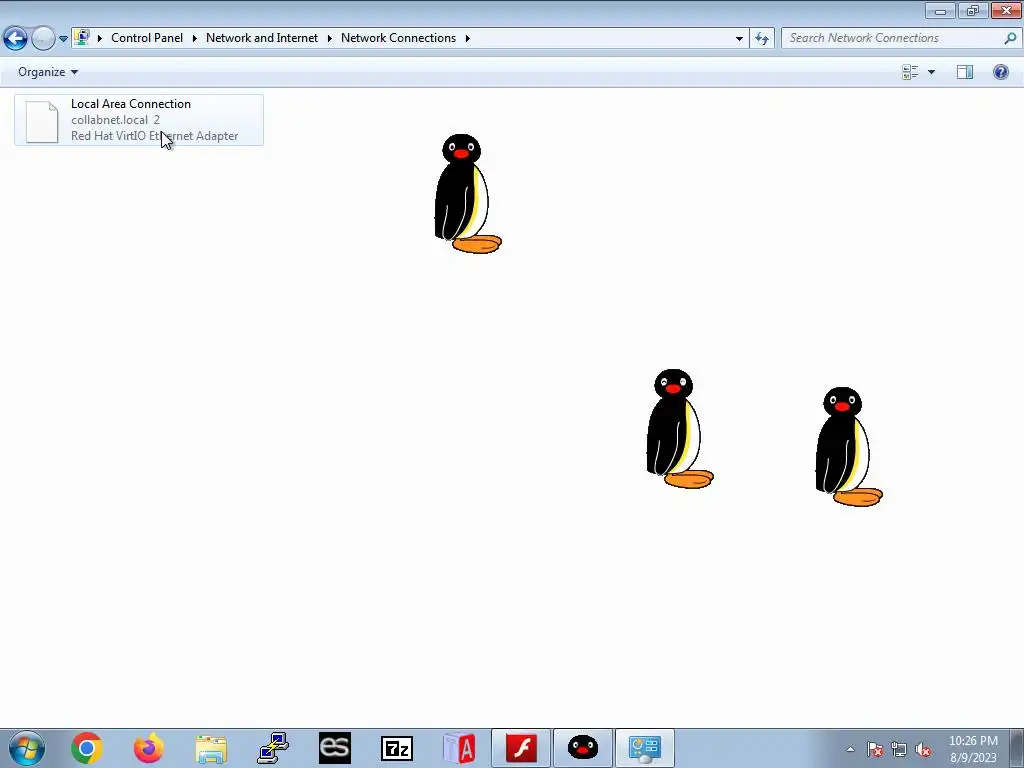
Task: Toggle the preview pane button
Action: click(x=965, y=72)
